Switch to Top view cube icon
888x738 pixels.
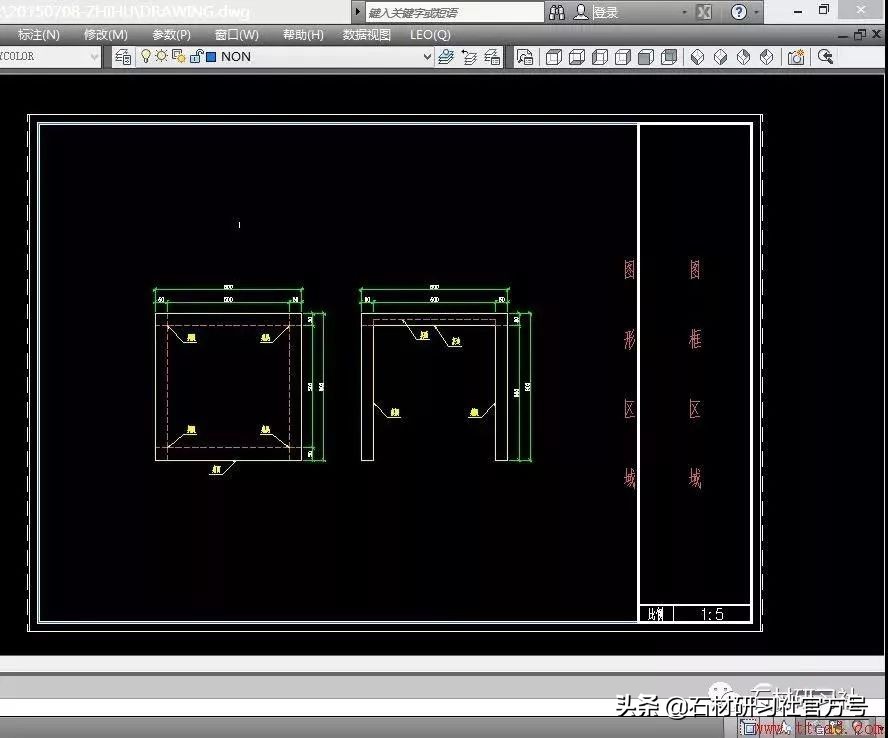click(554, 57)
